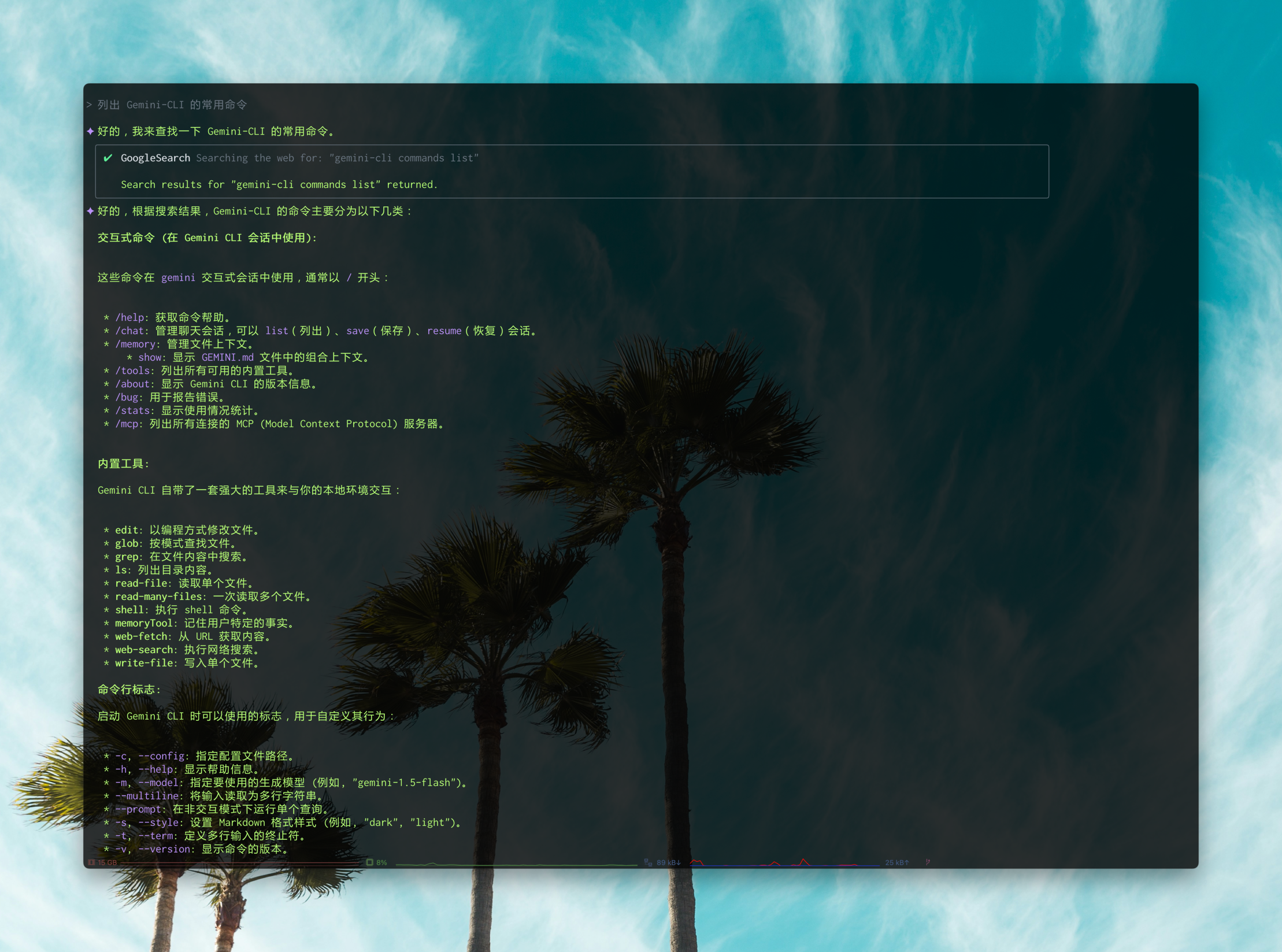Click the '15 GB' memory usage readout
The image size is (1282, 952).
click(x=108, y=862)
